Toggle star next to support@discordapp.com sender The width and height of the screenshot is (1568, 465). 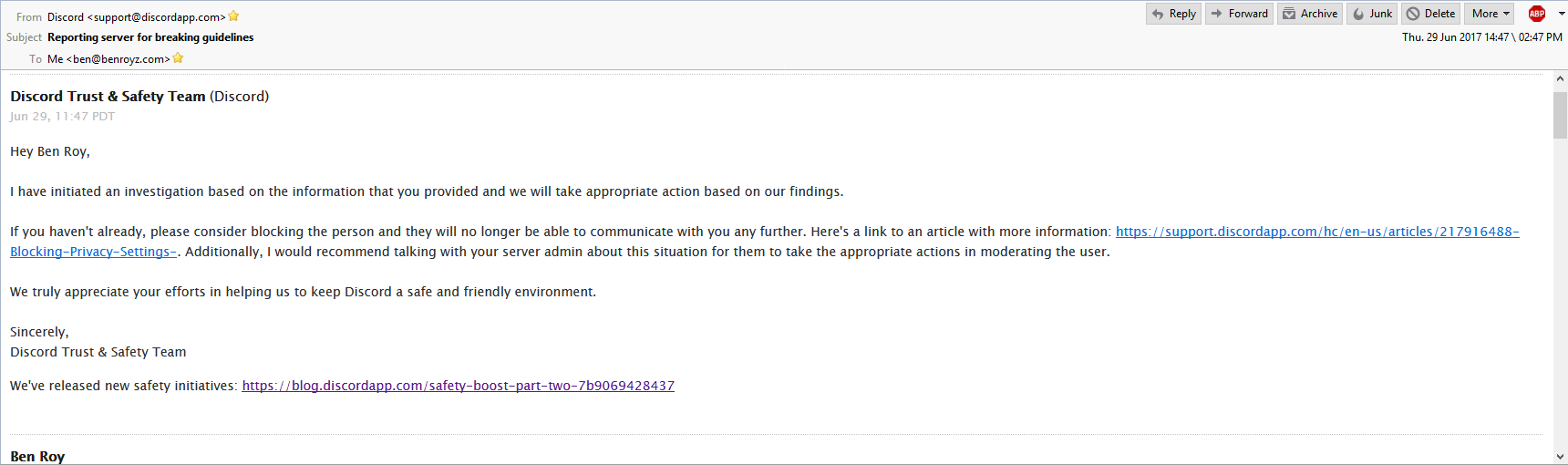pyautogui.click(x=233, y=16)
